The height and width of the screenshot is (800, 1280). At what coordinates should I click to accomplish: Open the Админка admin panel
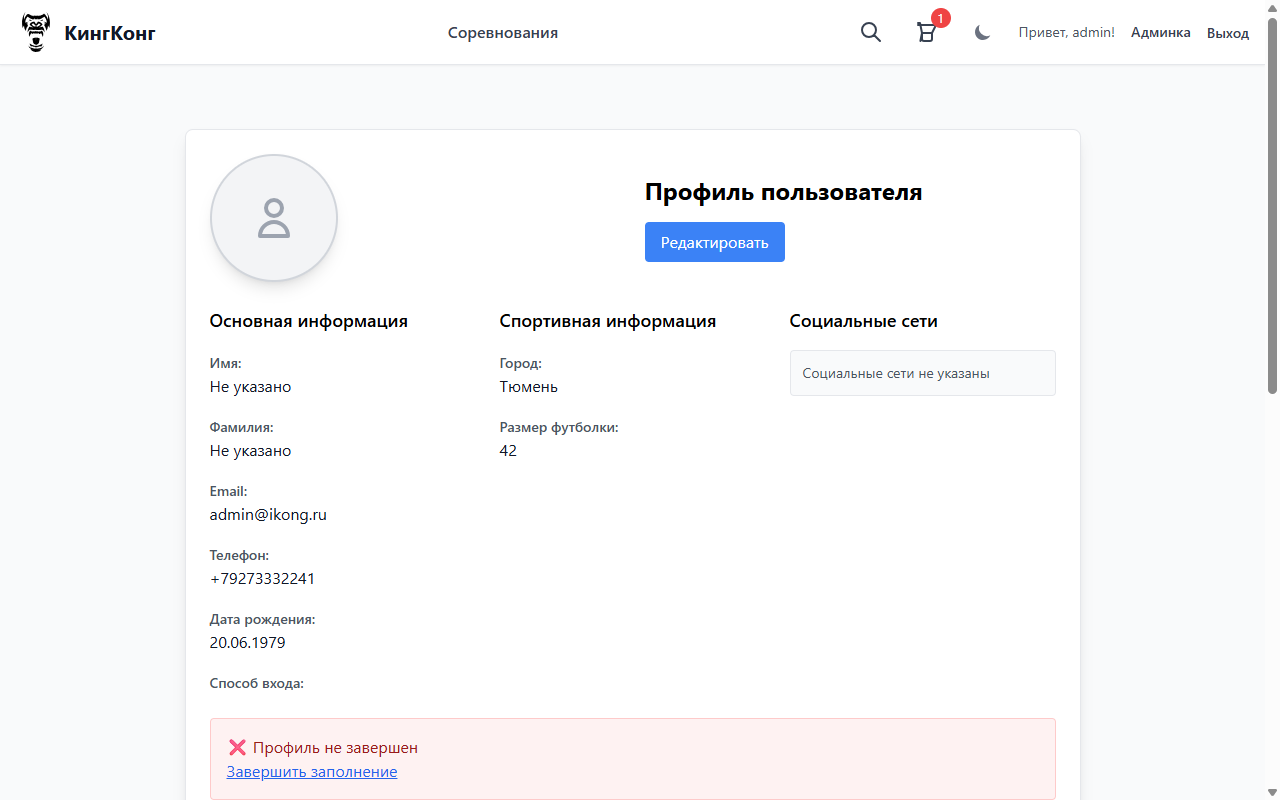pos(1160,32)
